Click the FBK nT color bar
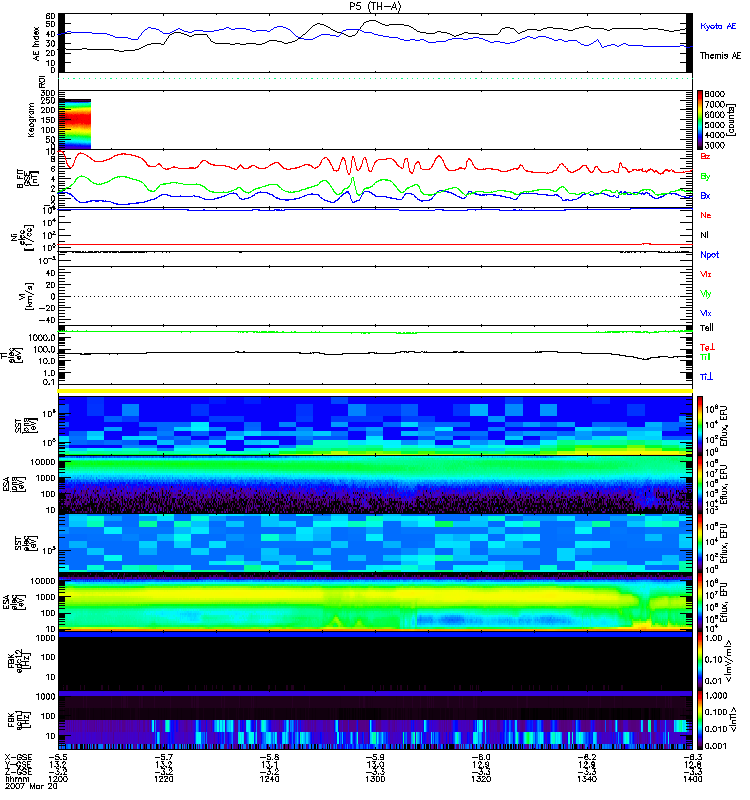The width and height of the screenshot is (750, 800). click(700, 720)
